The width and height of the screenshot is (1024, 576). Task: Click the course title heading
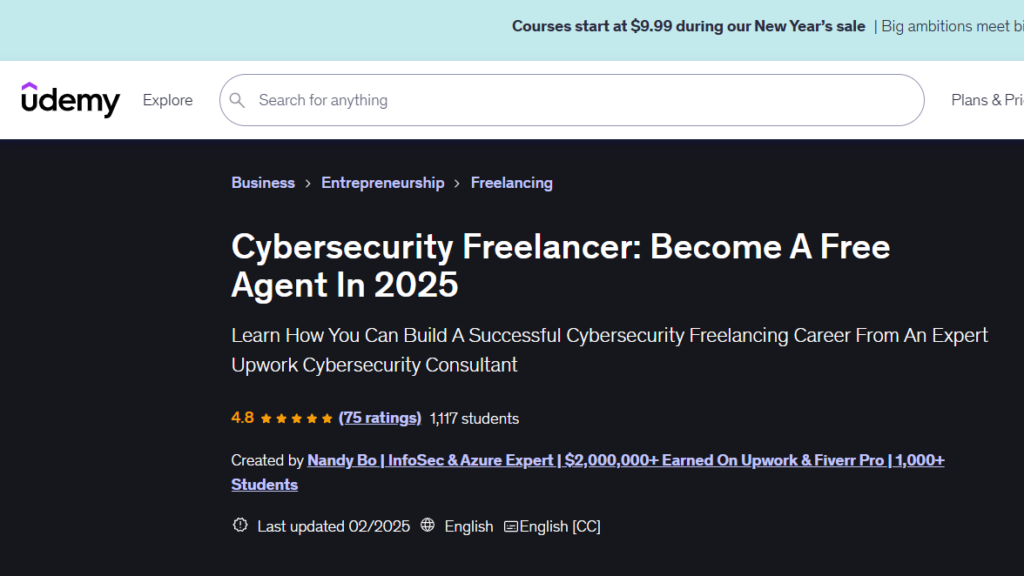560,265
